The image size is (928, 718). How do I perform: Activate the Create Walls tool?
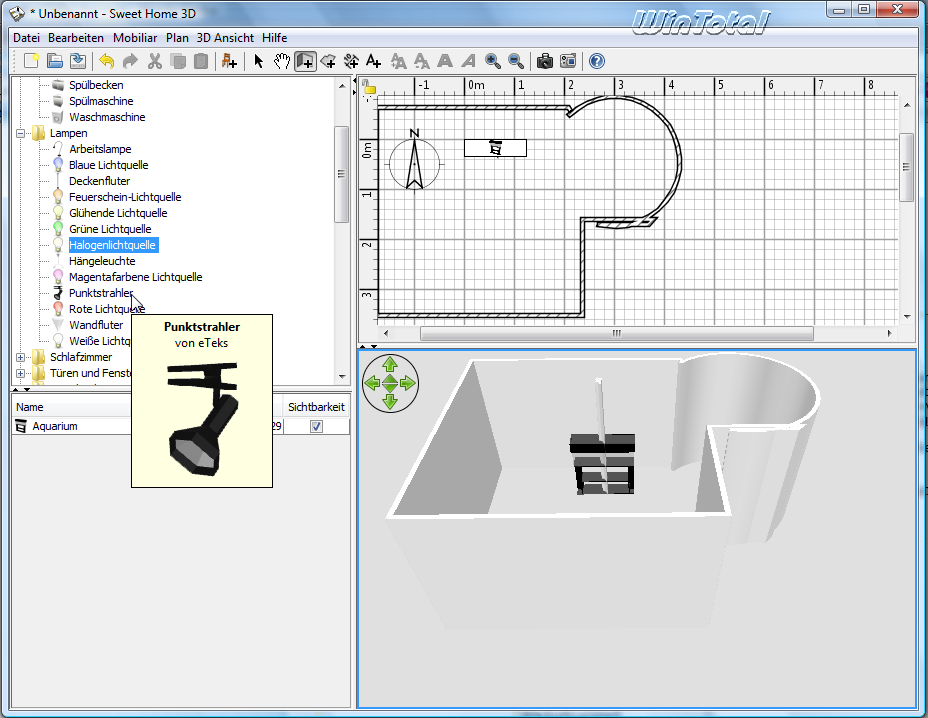click(305, 61)
